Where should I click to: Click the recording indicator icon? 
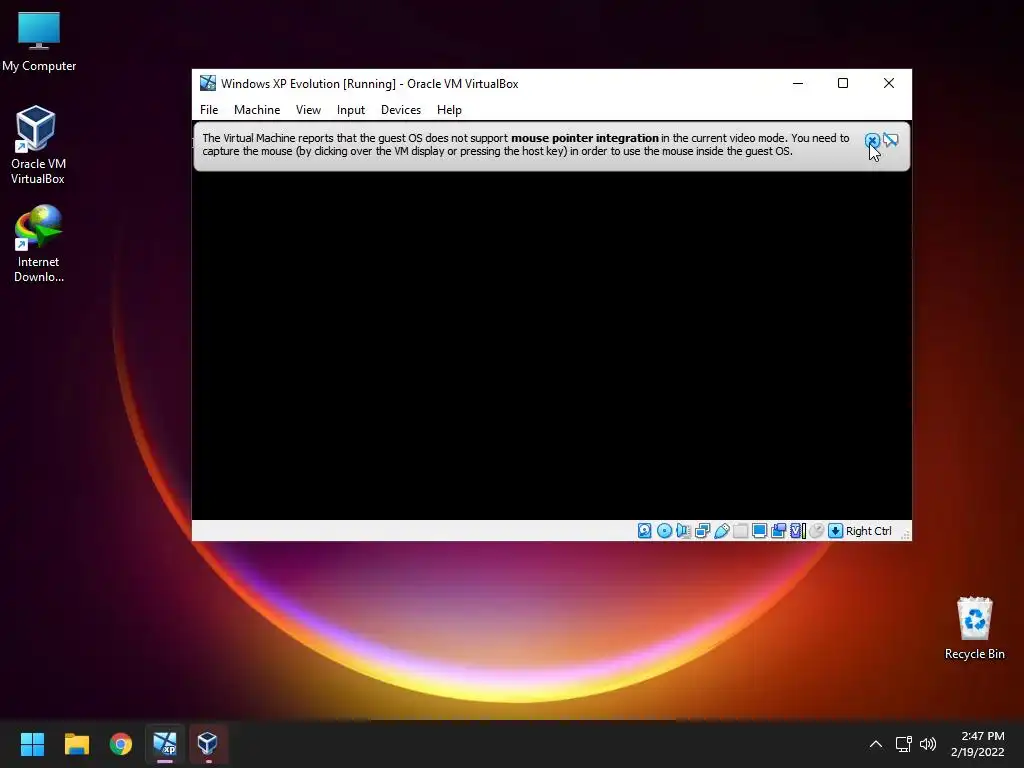778,531
